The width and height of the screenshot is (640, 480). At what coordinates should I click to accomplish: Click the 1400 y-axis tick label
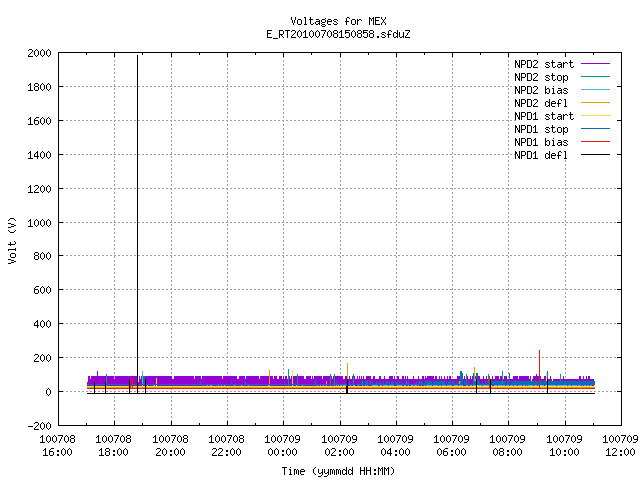point(39,155)
